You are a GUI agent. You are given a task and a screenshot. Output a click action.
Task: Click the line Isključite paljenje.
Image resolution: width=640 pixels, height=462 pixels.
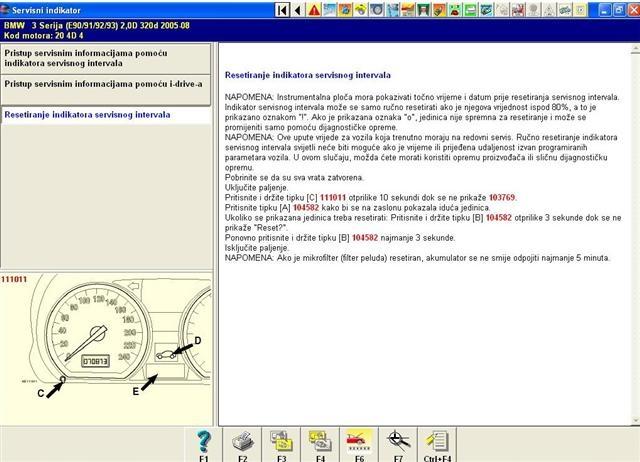point(257,248)
